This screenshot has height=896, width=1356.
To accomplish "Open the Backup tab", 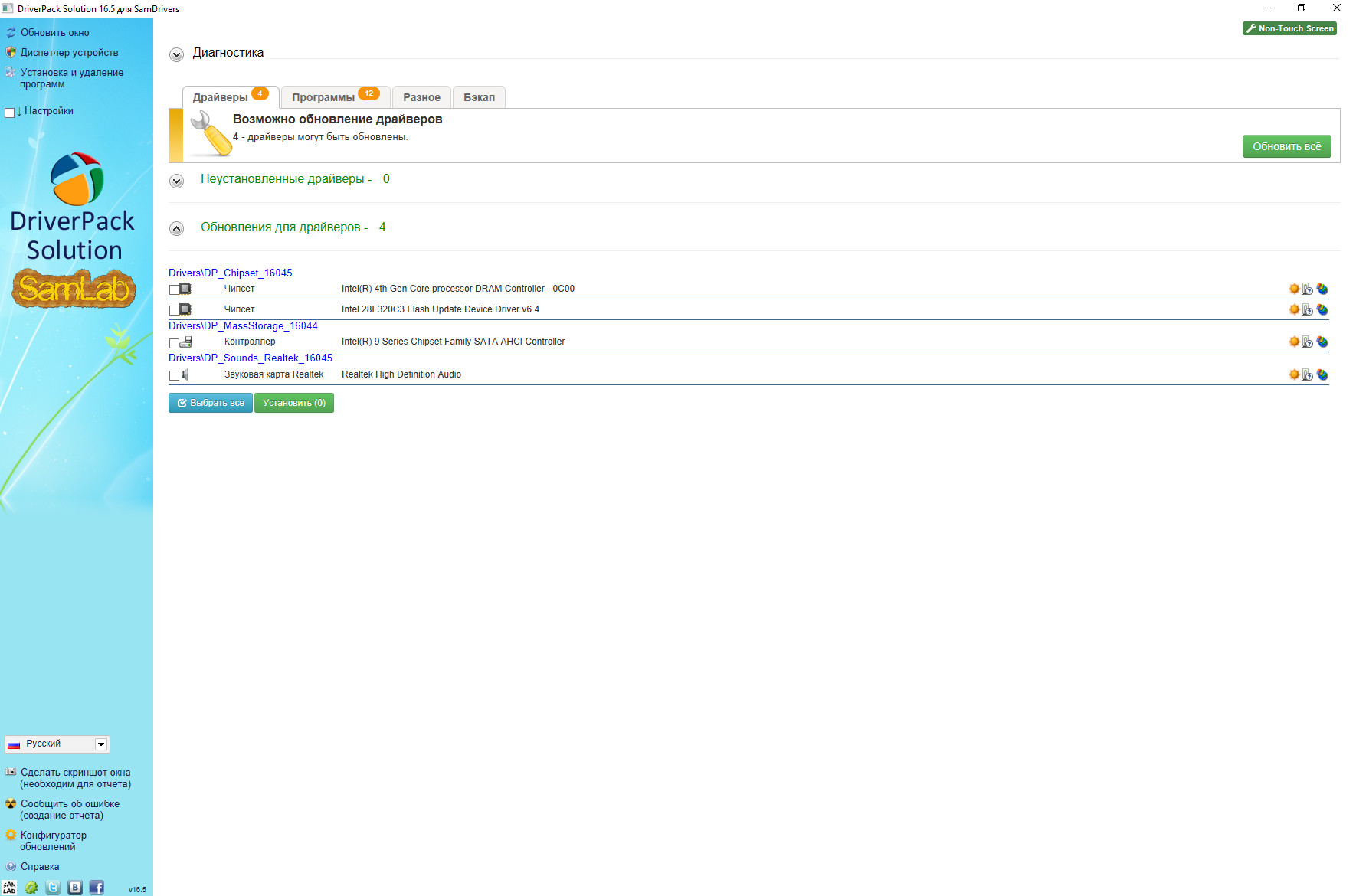I will [479, 97].
